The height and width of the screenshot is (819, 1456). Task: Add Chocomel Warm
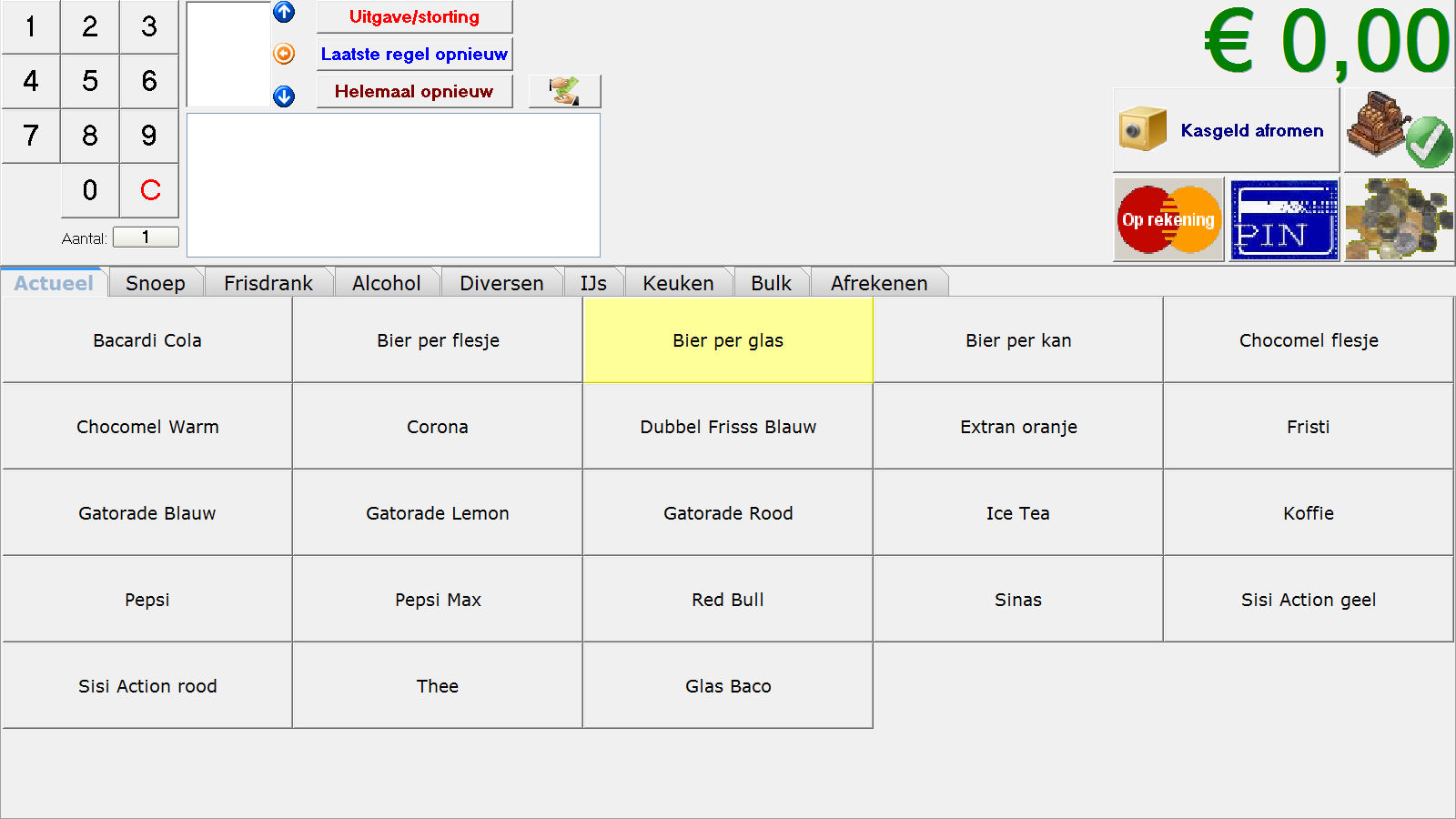point(147,427)
